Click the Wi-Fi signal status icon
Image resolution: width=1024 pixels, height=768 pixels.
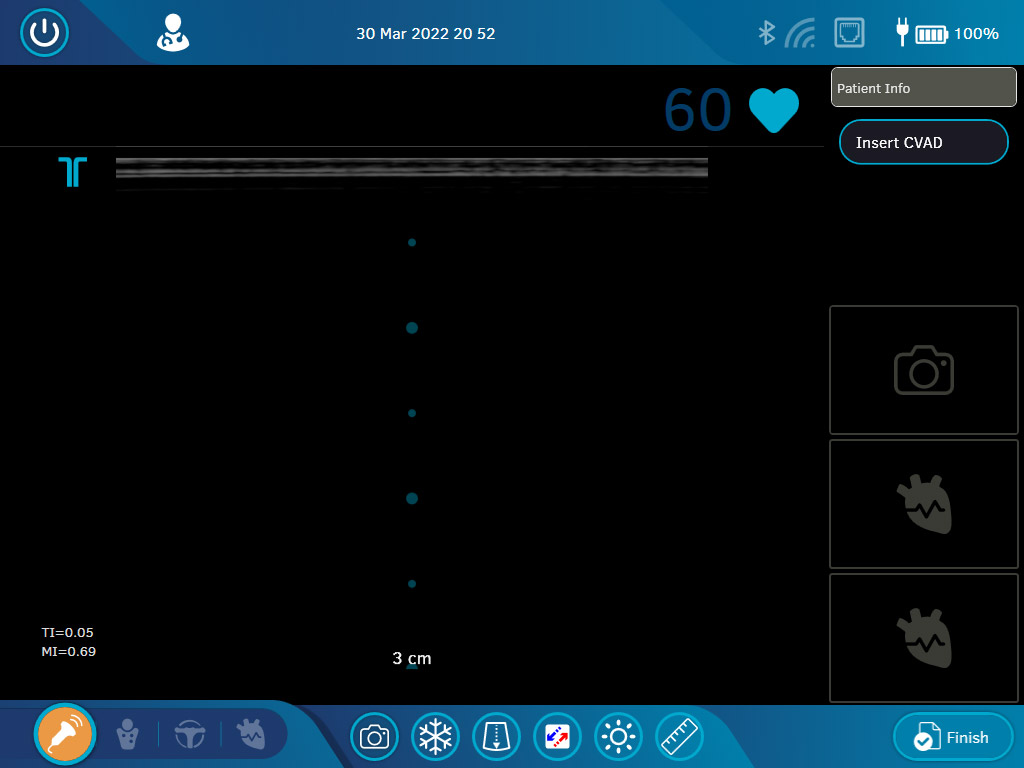pyautogui.click(x=800, y=34)
